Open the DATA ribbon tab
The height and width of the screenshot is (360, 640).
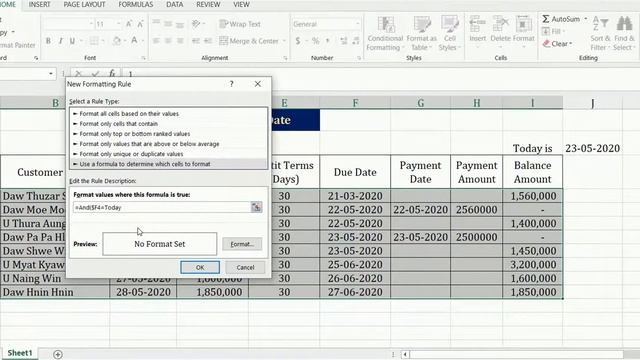tap(175, 4)
